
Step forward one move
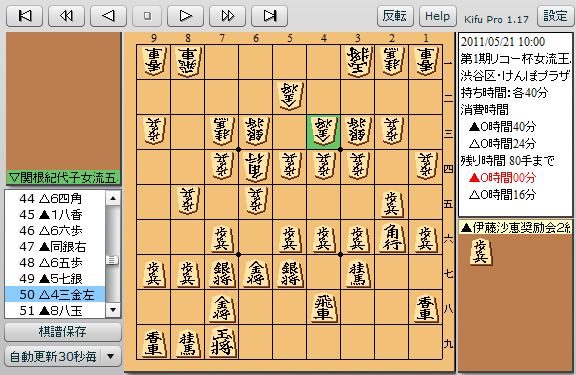(186, 16)
